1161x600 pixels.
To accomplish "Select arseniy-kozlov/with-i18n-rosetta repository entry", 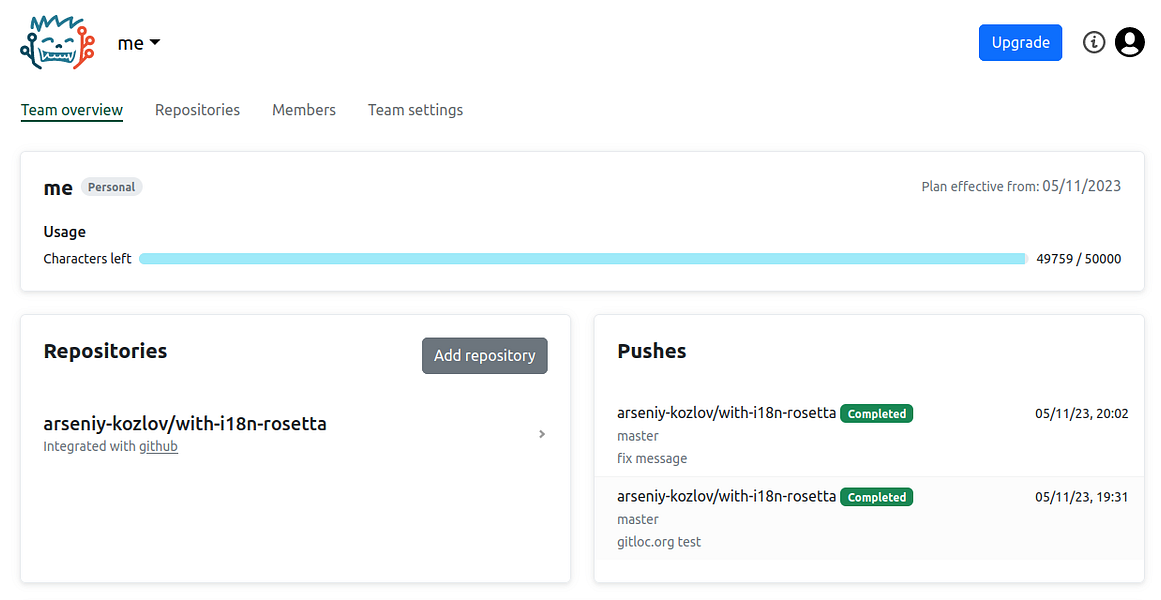I will [x=185, y=424].
